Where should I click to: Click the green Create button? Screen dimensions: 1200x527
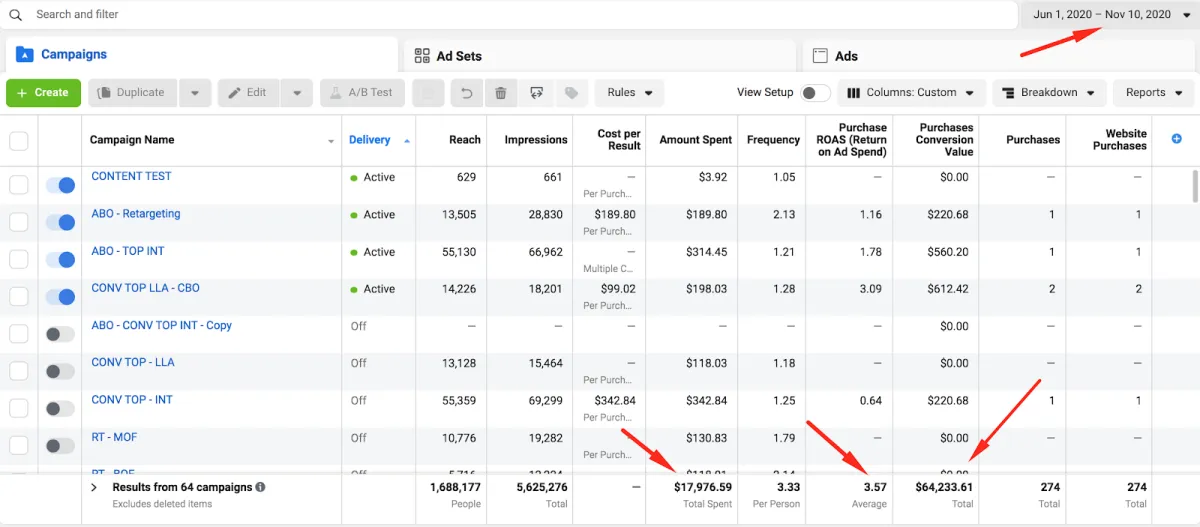(43, 93)
